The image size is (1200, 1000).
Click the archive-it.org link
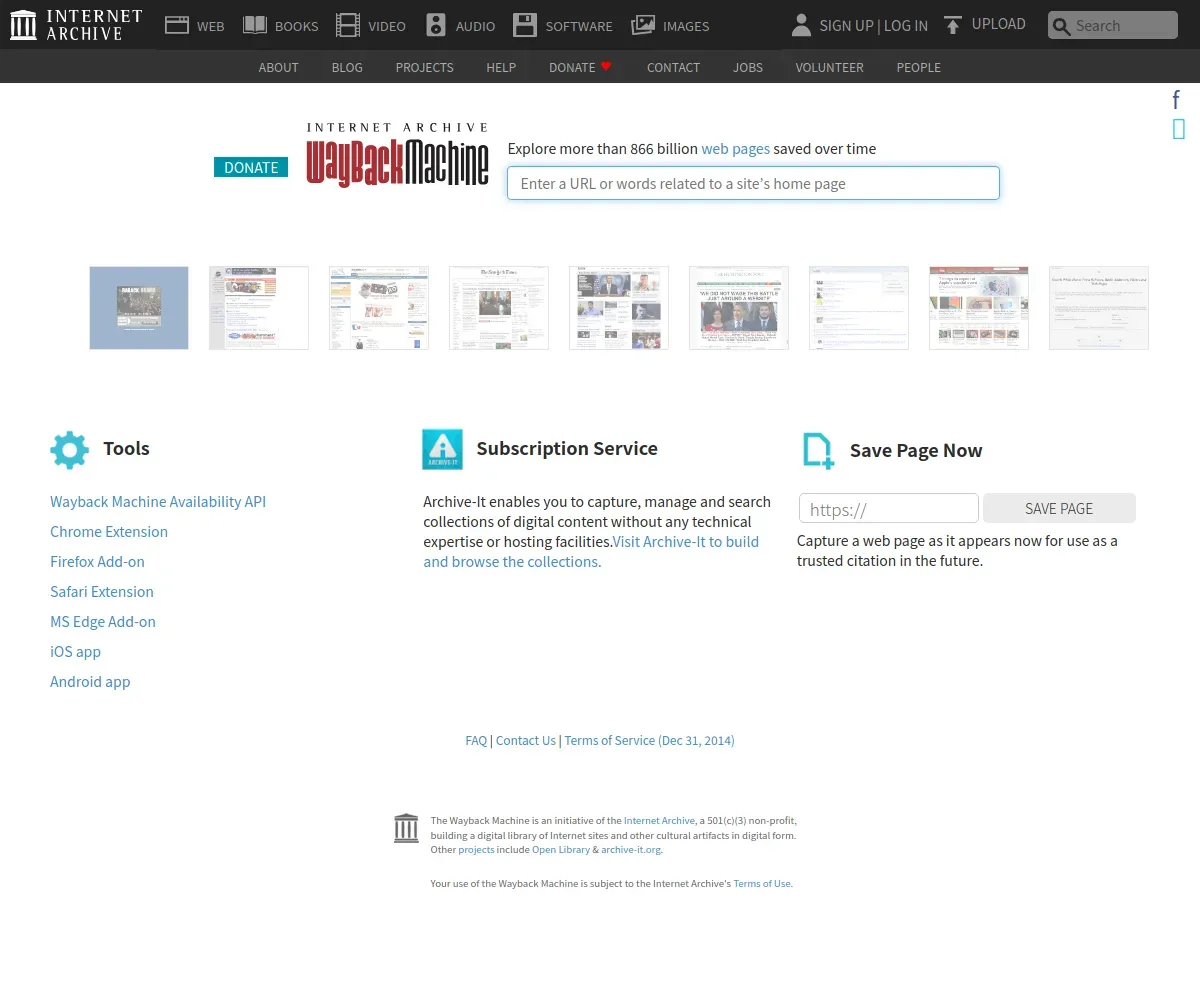pos(631,850)
